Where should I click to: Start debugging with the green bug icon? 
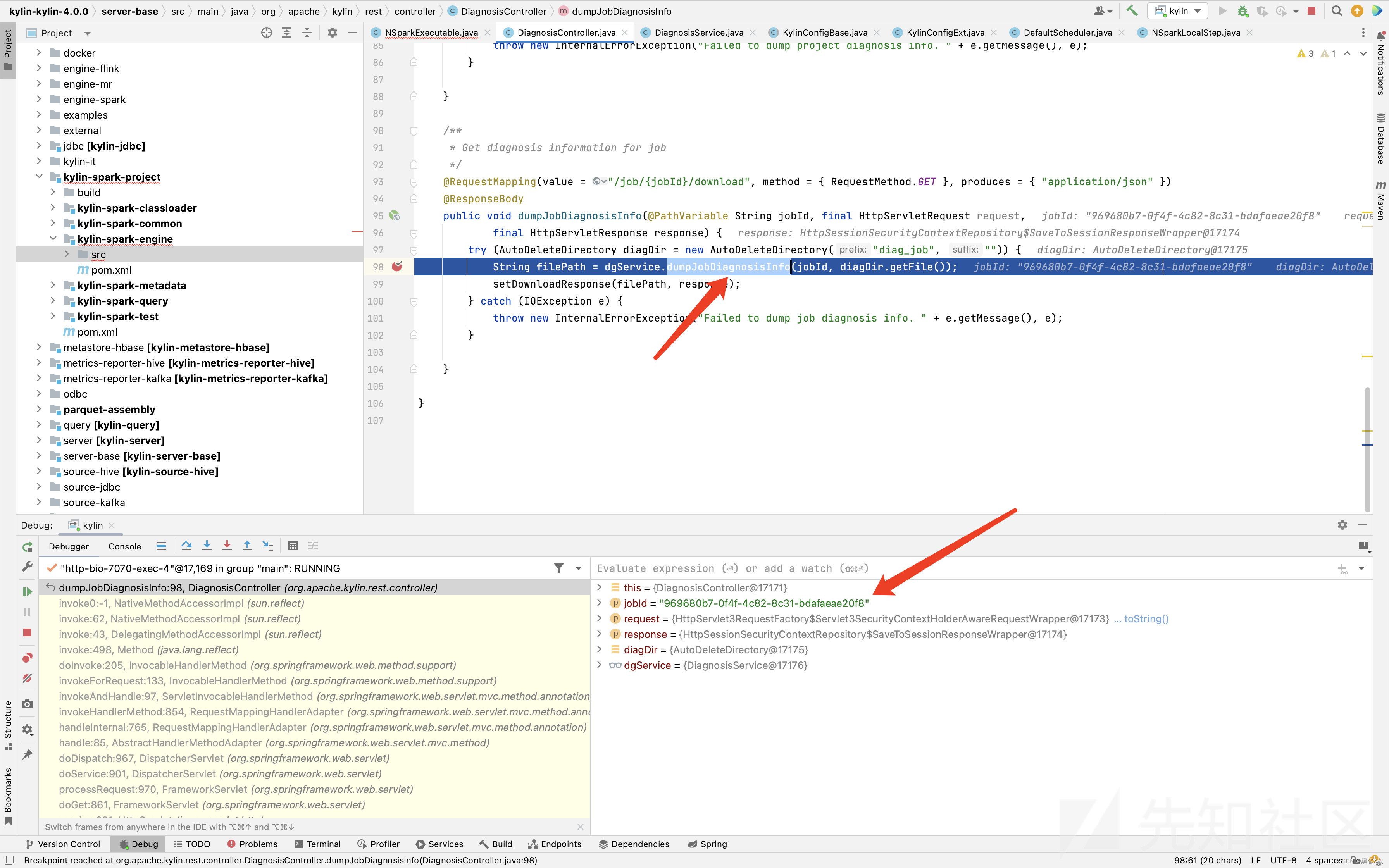(1242, 10)
